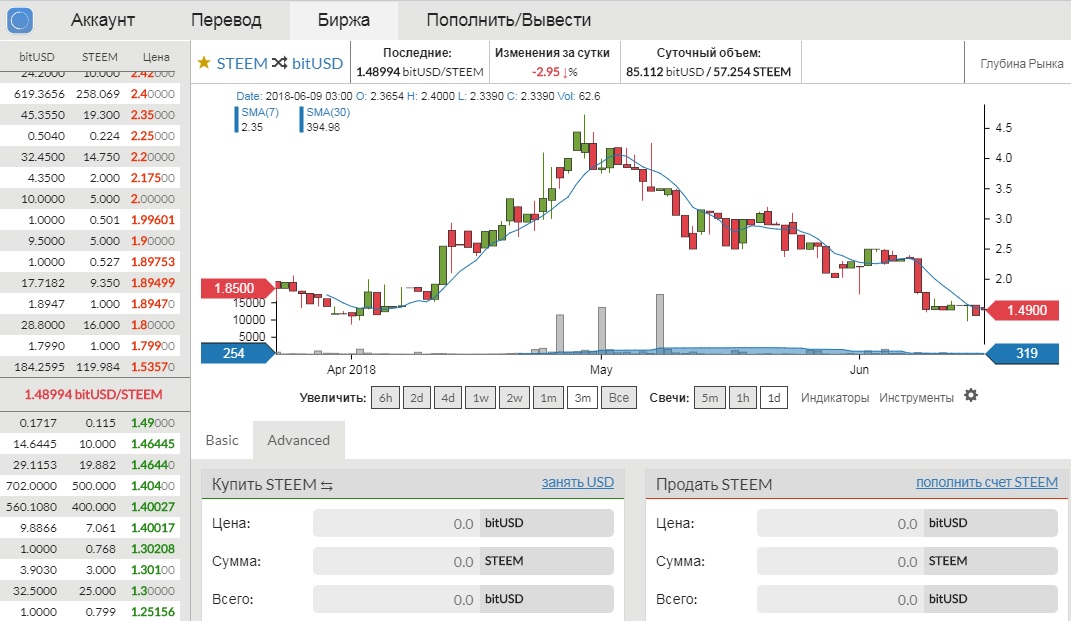Viewport: 1071px width, 621px height.
Task: Click the blue circular app logo
Action: click(x=20, y=20)
